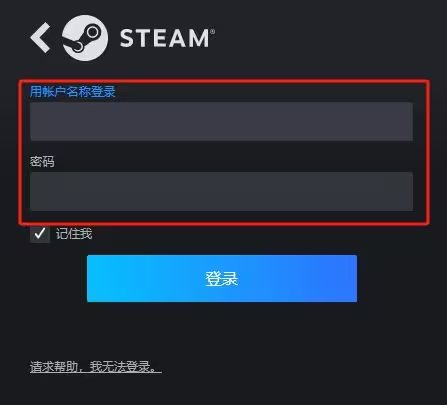The width and height of the screenshot is (447, 405).
Task: Focus the 密码 password input field
Action: point(221,191)
